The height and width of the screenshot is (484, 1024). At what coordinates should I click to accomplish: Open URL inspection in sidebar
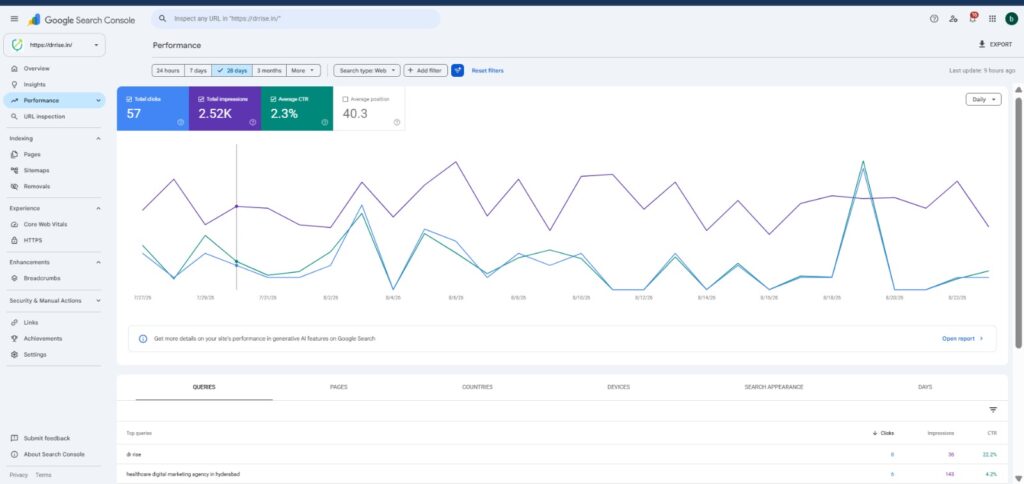pos(54,116)
